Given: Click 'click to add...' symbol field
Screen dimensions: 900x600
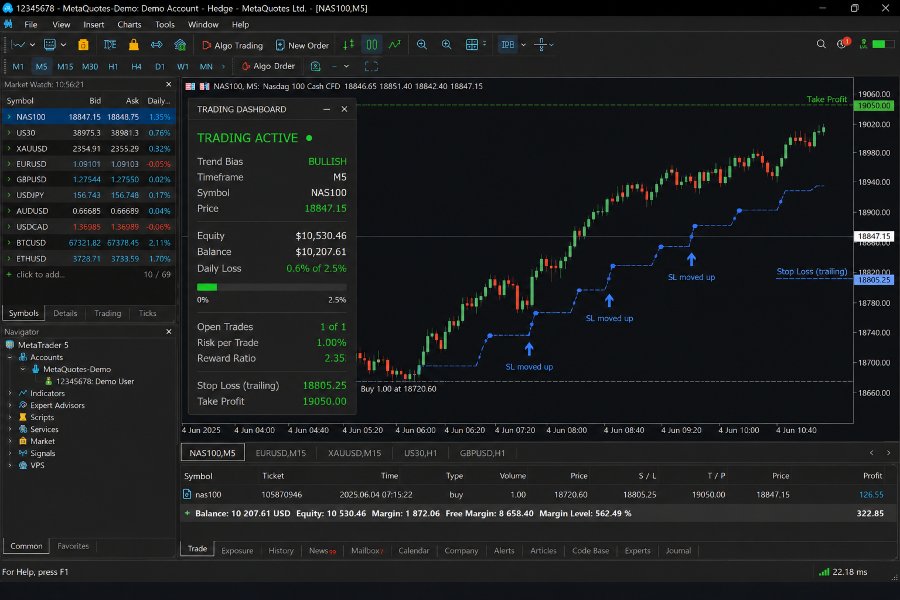Looking at the screenshot, I should [40, 274].
